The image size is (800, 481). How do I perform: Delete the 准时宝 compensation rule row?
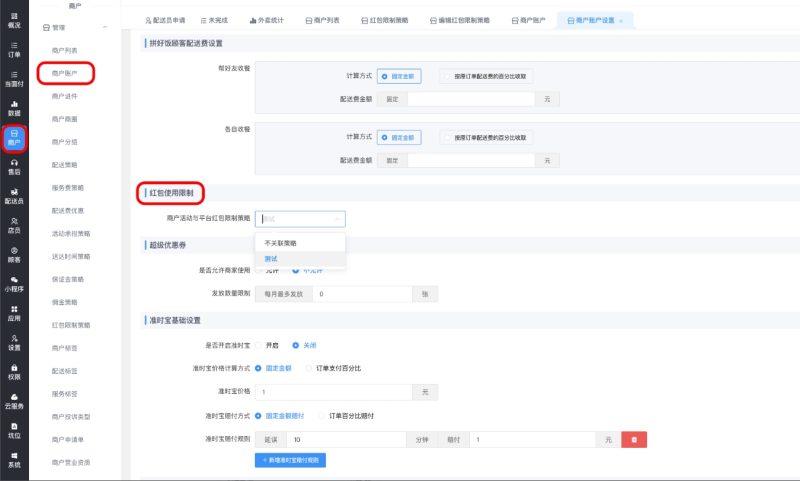coord(634,440)
